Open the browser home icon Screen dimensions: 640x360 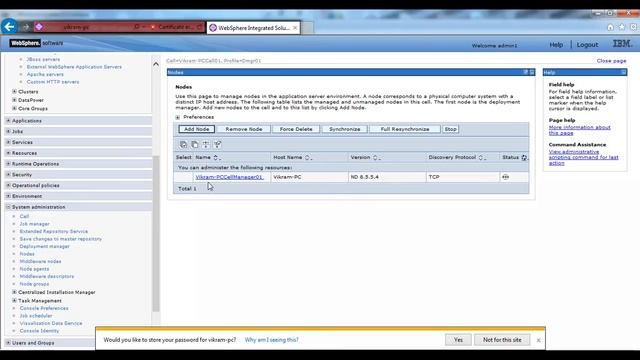coord(610,27)
